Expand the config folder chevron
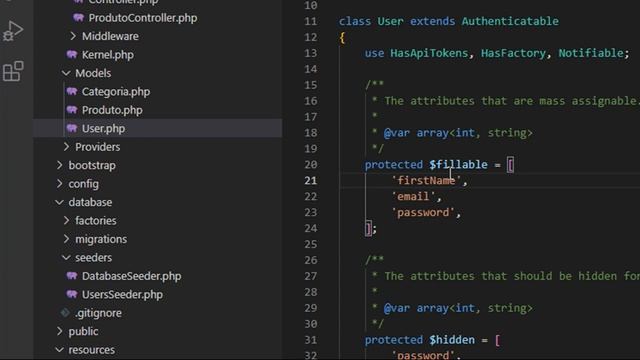This screenshot has height=360, width=640. click(x=60, y=184)
